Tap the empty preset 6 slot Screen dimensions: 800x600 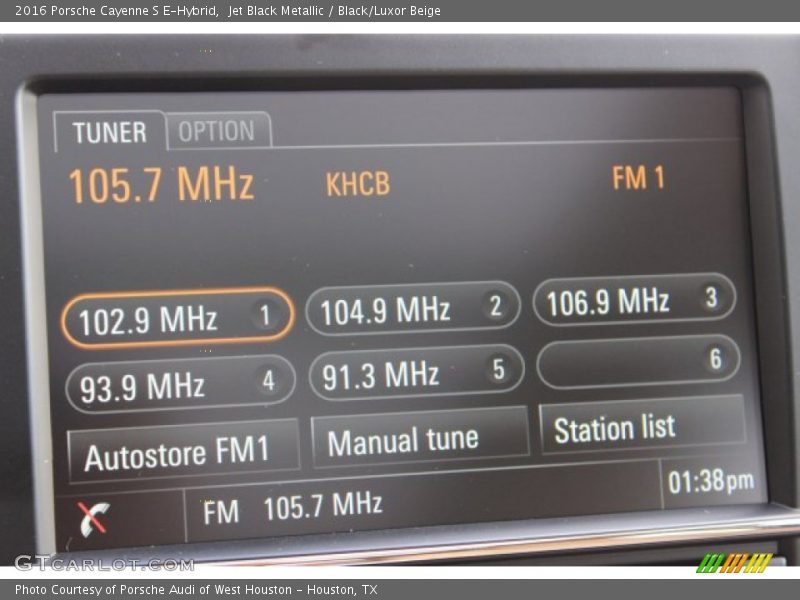click(638, 361)
